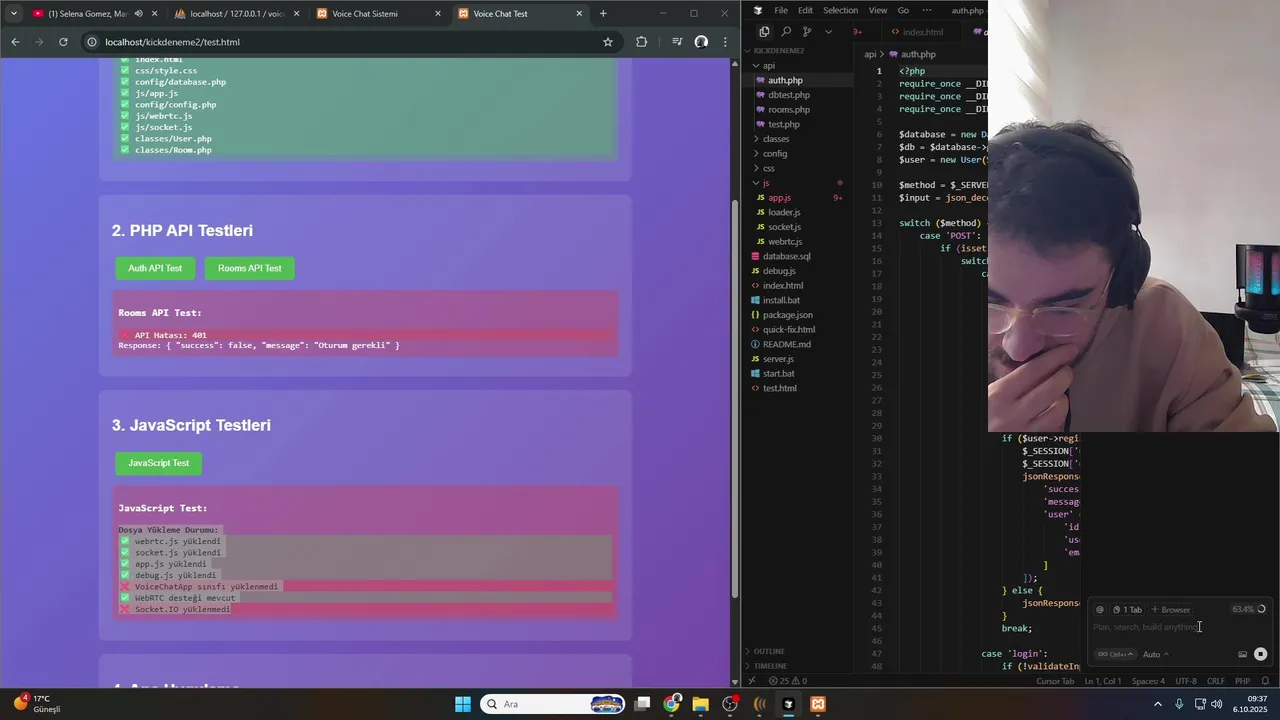This screenshot has width=1280, height=720.
Task: Open the Explorer view in the editor
Action: coord(765,31)
